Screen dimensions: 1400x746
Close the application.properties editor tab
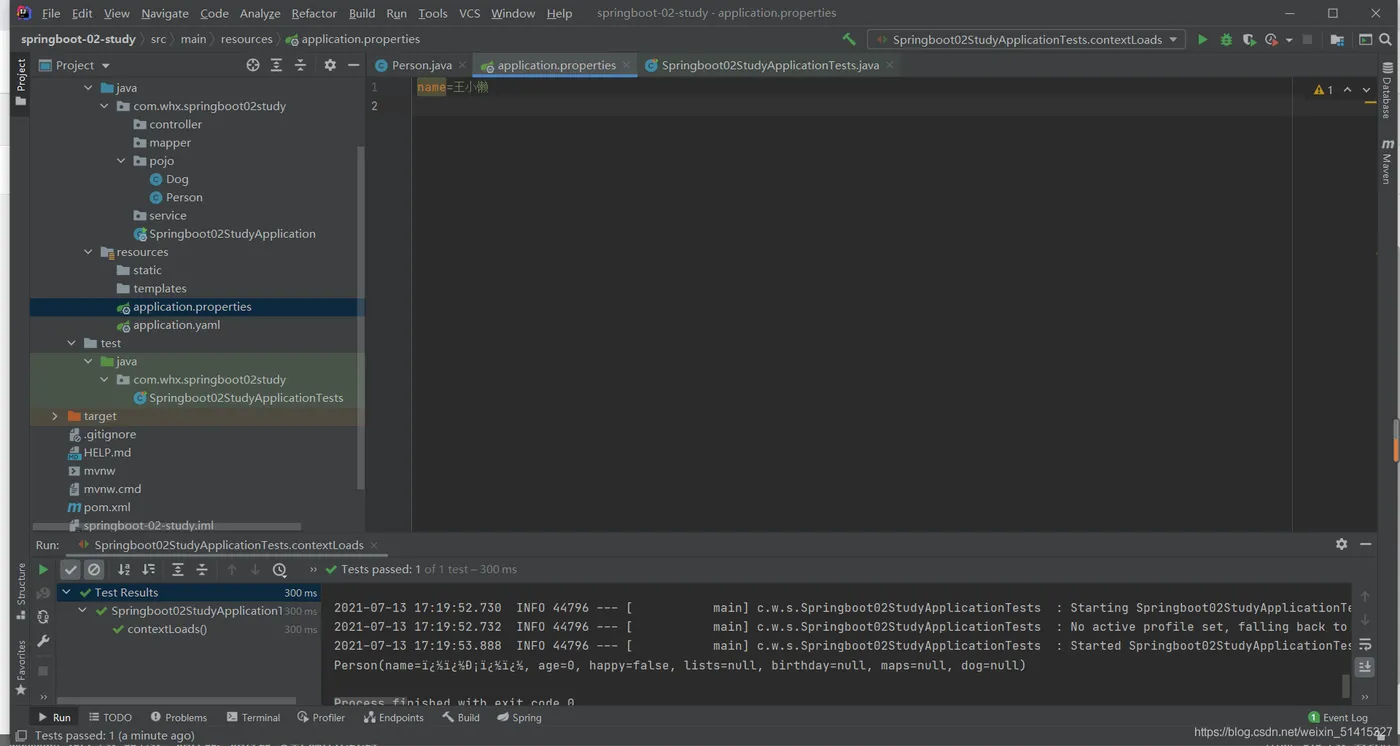[x=627, y=65]
